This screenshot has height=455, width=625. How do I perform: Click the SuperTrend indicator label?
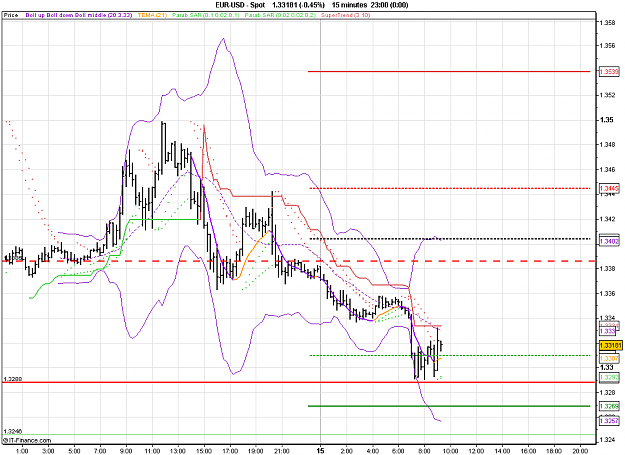pos(346,15)
